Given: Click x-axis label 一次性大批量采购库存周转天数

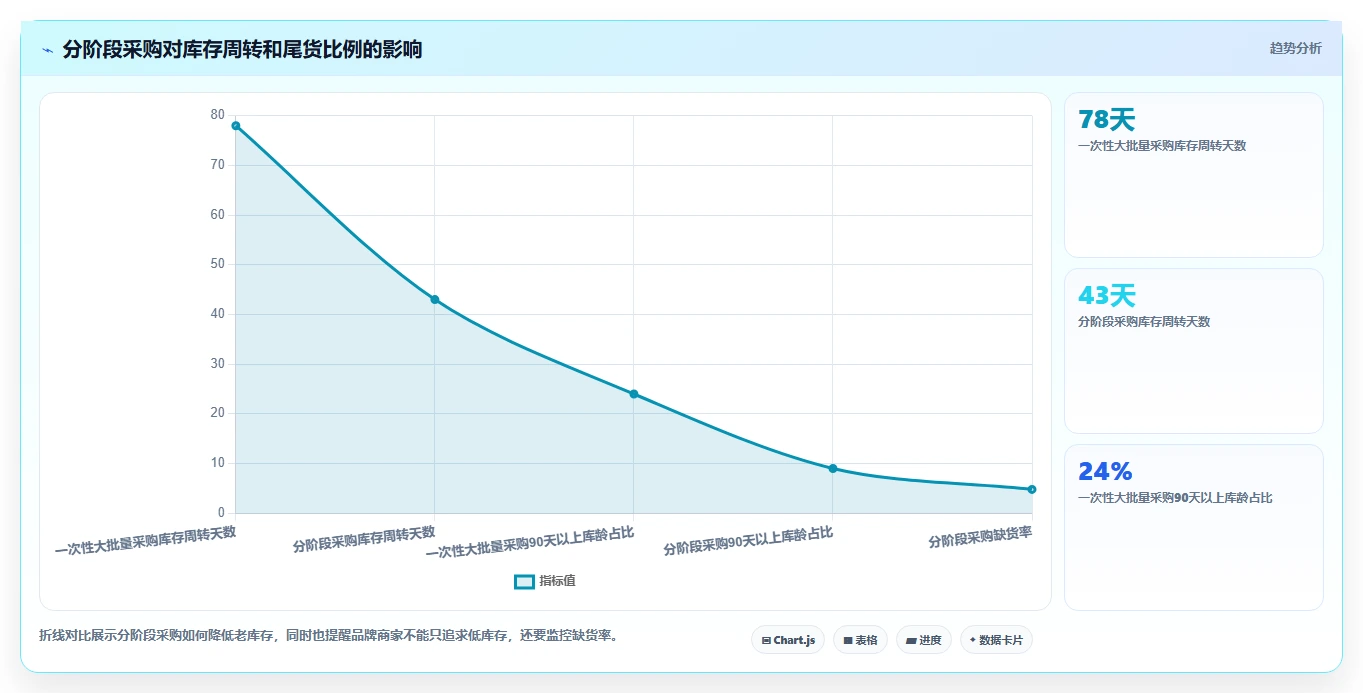Looking at the screenshot, I should point(145,540).
